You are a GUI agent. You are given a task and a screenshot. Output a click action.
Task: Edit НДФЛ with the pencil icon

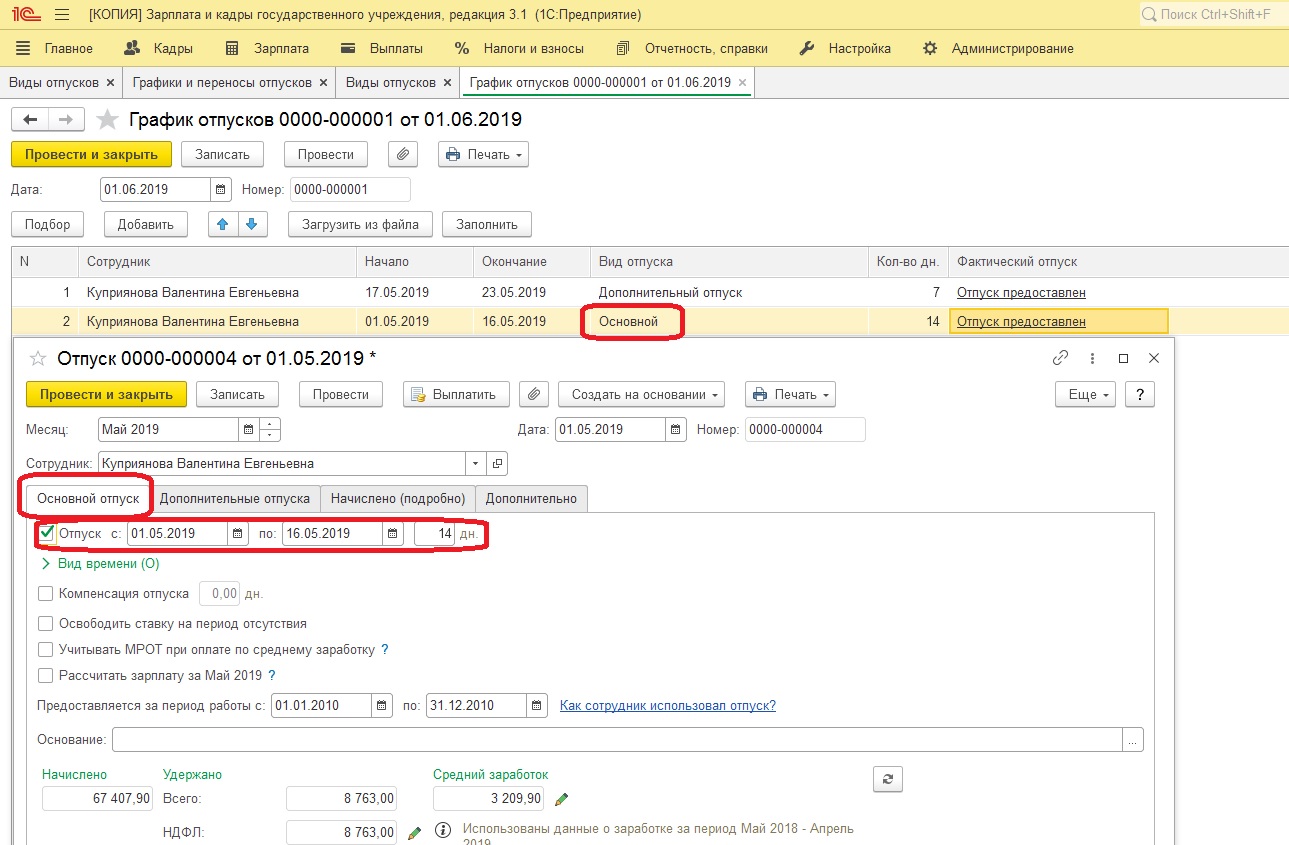pos(415,832)
